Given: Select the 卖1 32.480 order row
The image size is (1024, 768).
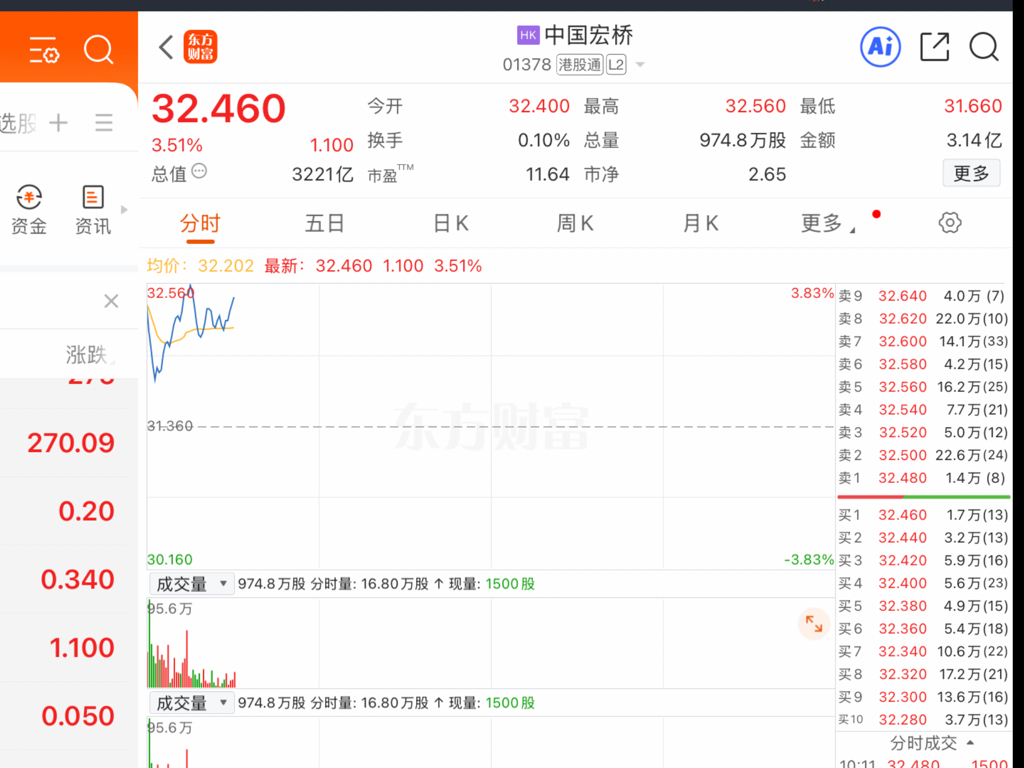Looking at the screenshot, I should (923, 478).
